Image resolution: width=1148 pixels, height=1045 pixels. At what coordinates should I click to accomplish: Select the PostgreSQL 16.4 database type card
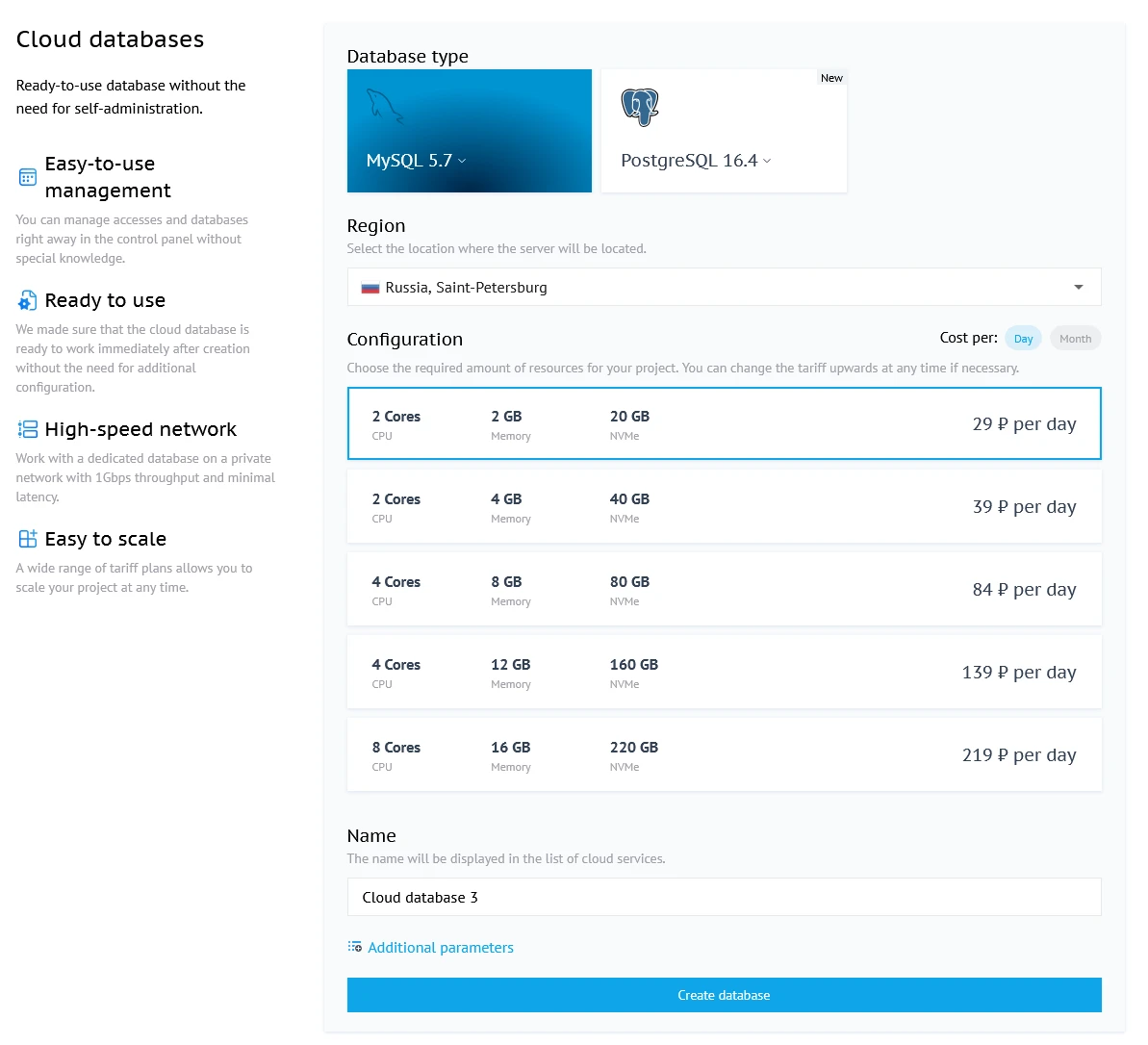pyautogui.click(x=724, y=130)
